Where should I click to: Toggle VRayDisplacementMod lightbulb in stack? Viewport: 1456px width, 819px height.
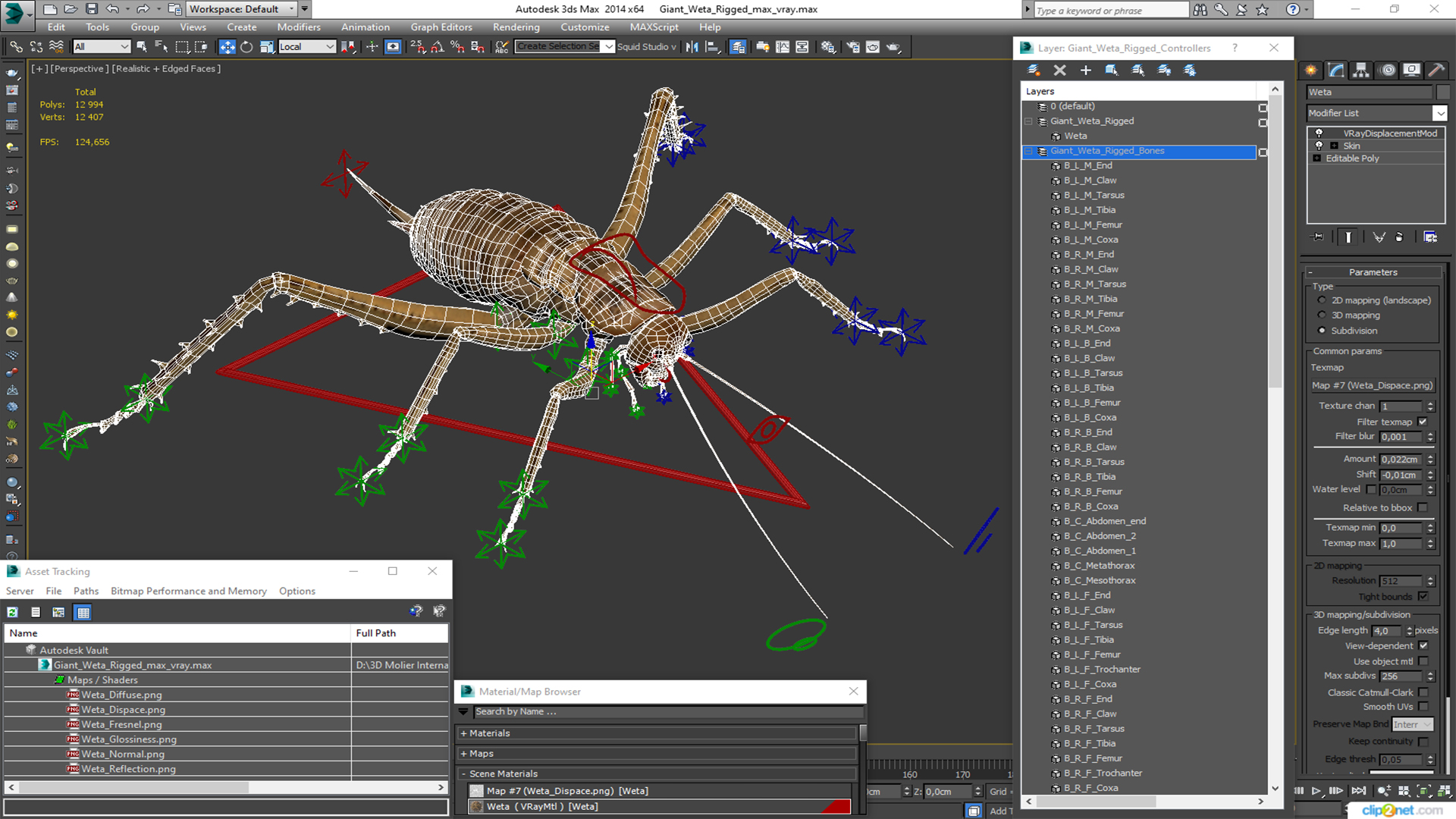point(1319,133)
